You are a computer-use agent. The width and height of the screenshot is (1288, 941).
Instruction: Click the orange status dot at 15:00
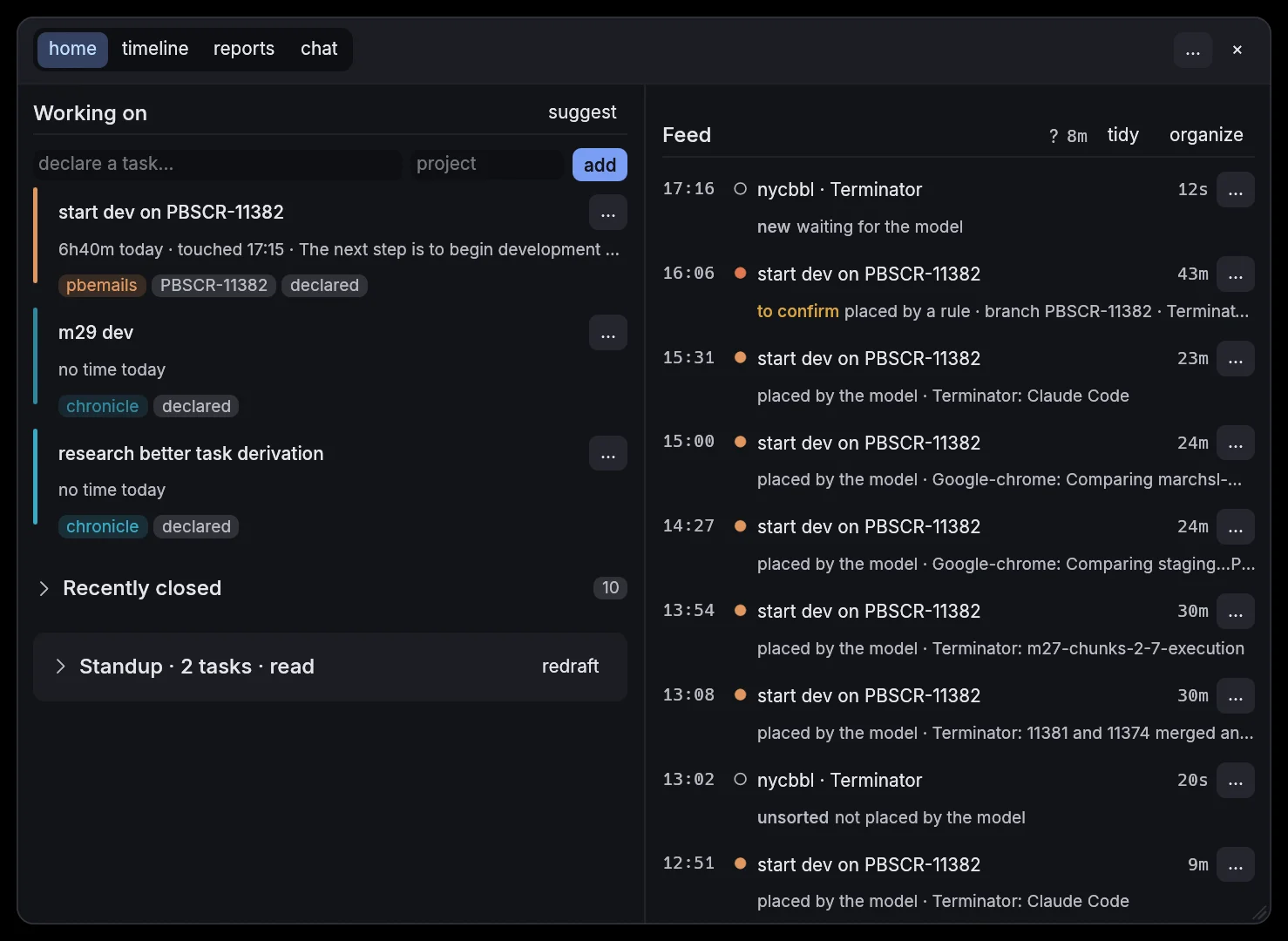coord(740,442)
